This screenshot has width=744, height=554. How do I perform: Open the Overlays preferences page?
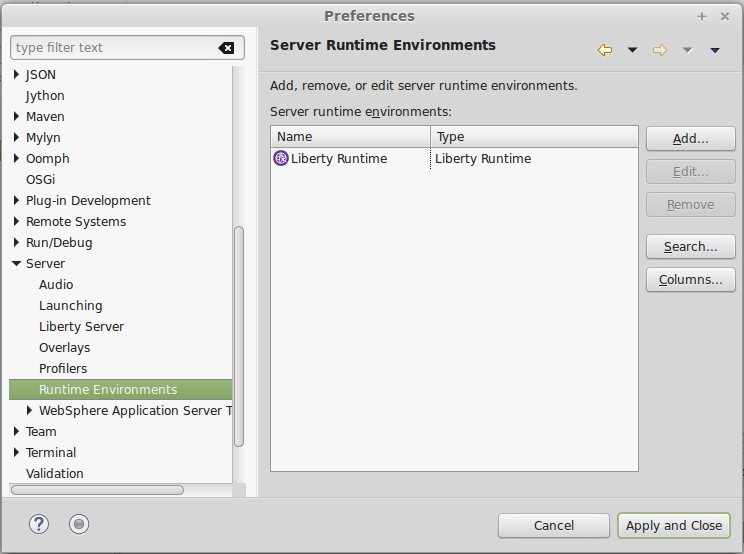coord(65,348)
